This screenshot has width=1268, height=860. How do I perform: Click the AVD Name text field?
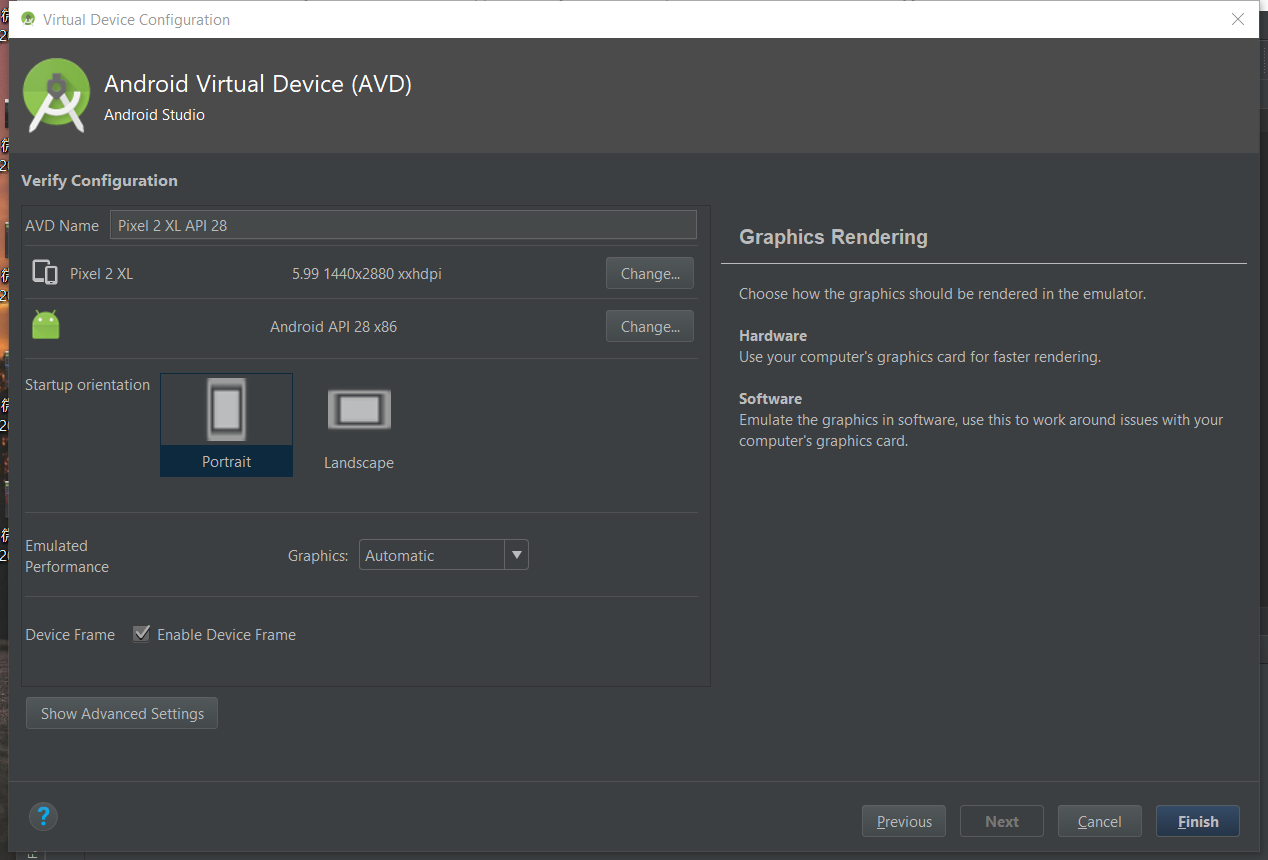(x=403, y=225)
